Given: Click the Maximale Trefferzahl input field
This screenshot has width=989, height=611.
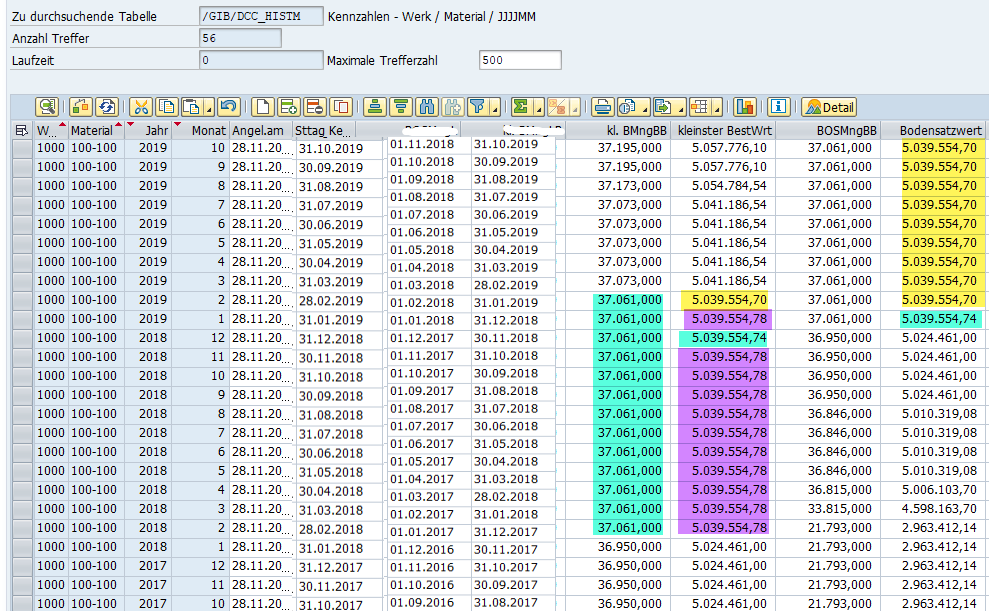Looking at the screenshot, I should tap(520, 60).
